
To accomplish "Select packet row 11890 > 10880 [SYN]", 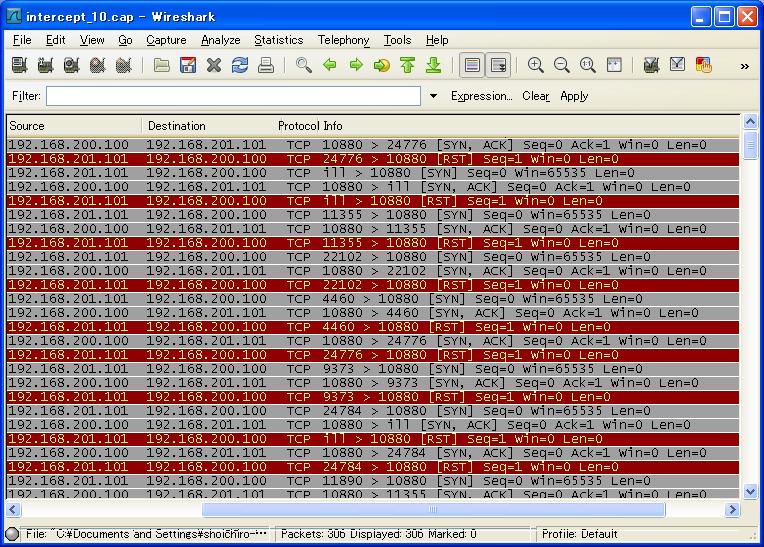I will coord(373,481).
